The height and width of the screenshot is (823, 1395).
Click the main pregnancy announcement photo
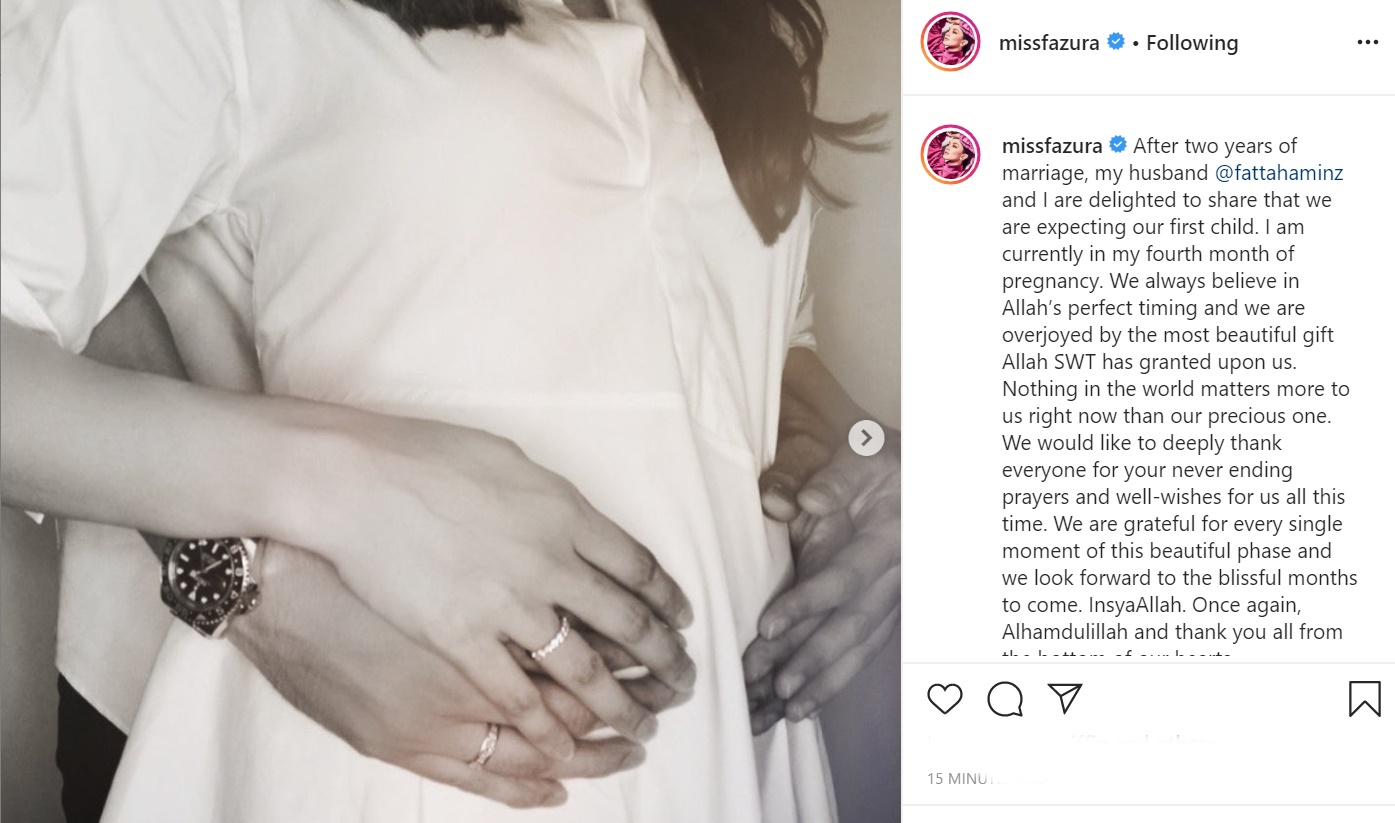450,411
